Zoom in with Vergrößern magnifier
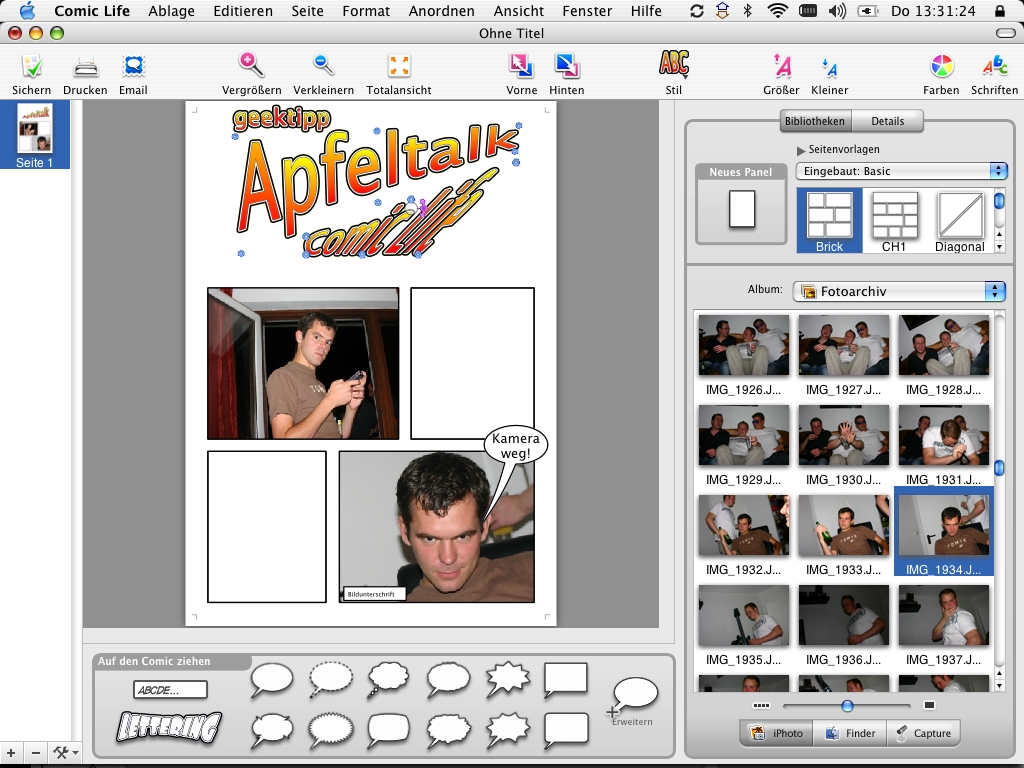1024x768 pixels. (x=251, y=65)
